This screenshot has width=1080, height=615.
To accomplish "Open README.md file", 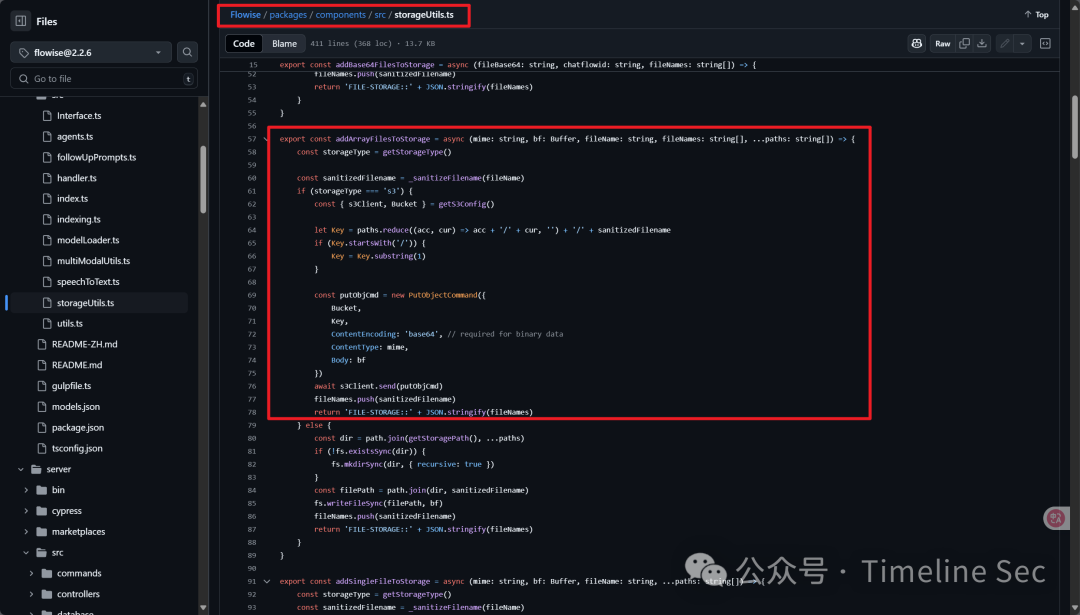I will (x=77, y=364).
